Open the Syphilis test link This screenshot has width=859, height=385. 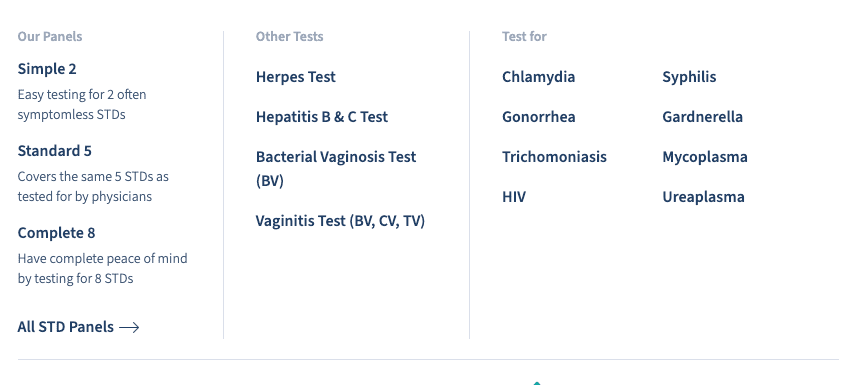pyautogui.click(x=689, y=77)
